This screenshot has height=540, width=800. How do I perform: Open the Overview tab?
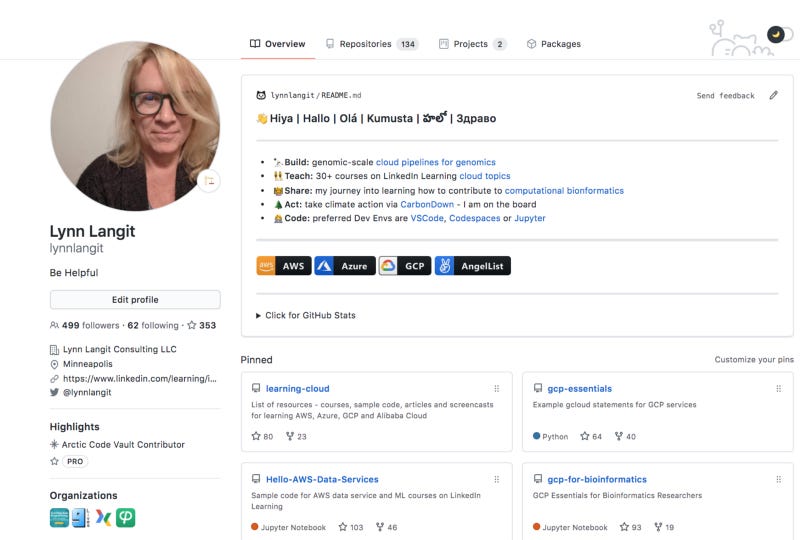(278, 44)
